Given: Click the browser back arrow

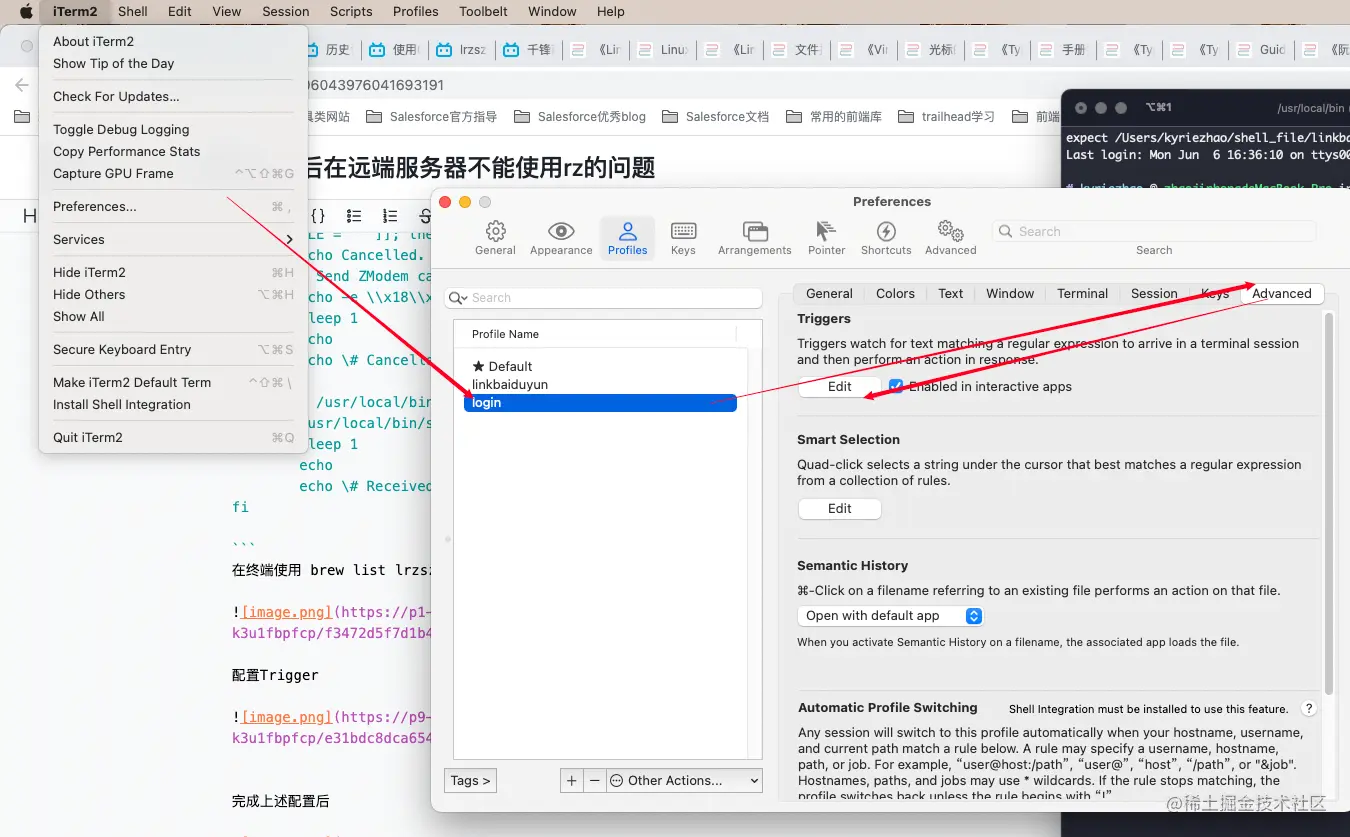Looking at the screenshot, I should tap(22, 85).
